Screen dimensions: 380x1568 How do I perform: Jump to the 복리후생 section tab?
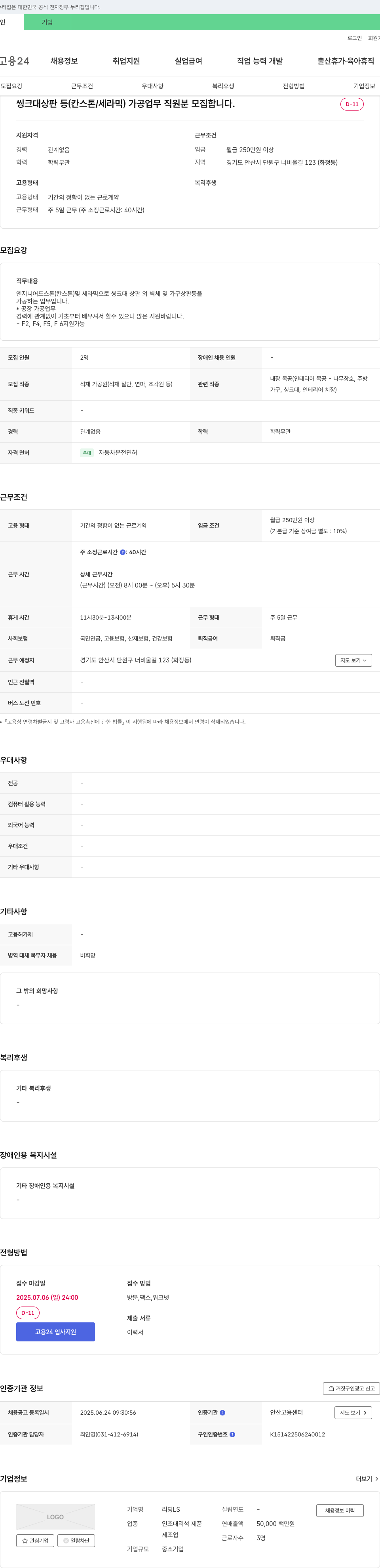pos(223,86)
